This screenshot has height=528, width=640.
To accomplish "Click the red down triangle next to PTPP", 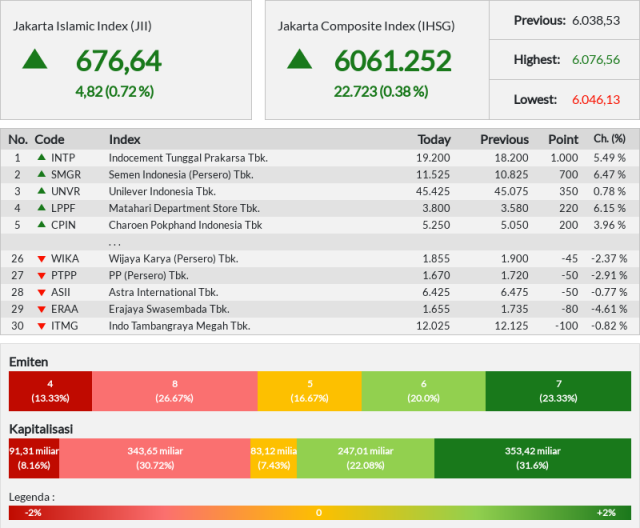I will 41,276.
